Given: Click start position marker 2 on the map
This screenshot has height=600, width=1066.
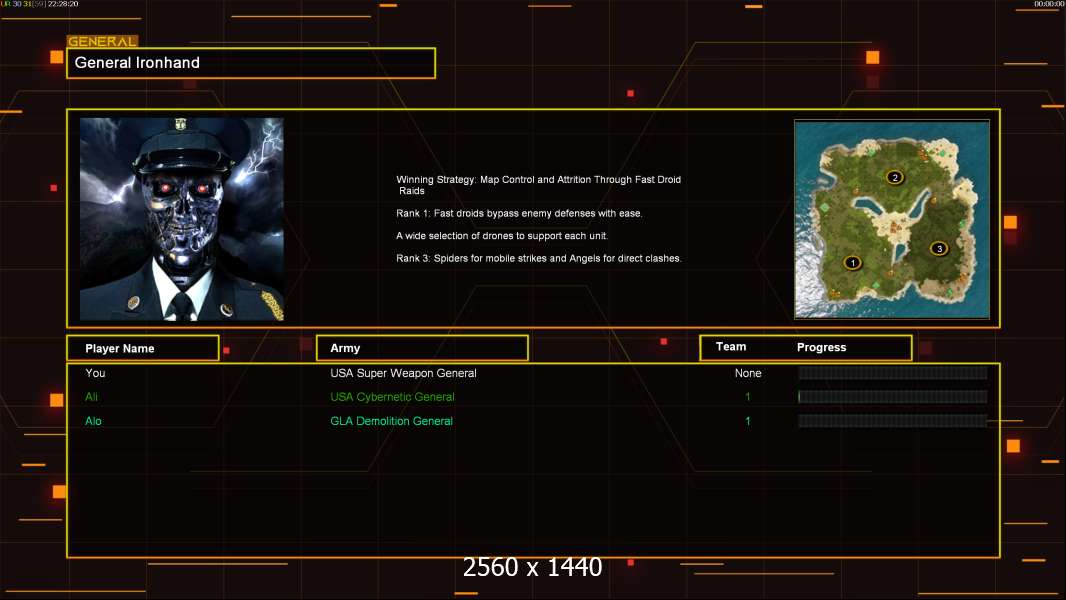Looking at the screenshot, I should click(x=895, y=177).
